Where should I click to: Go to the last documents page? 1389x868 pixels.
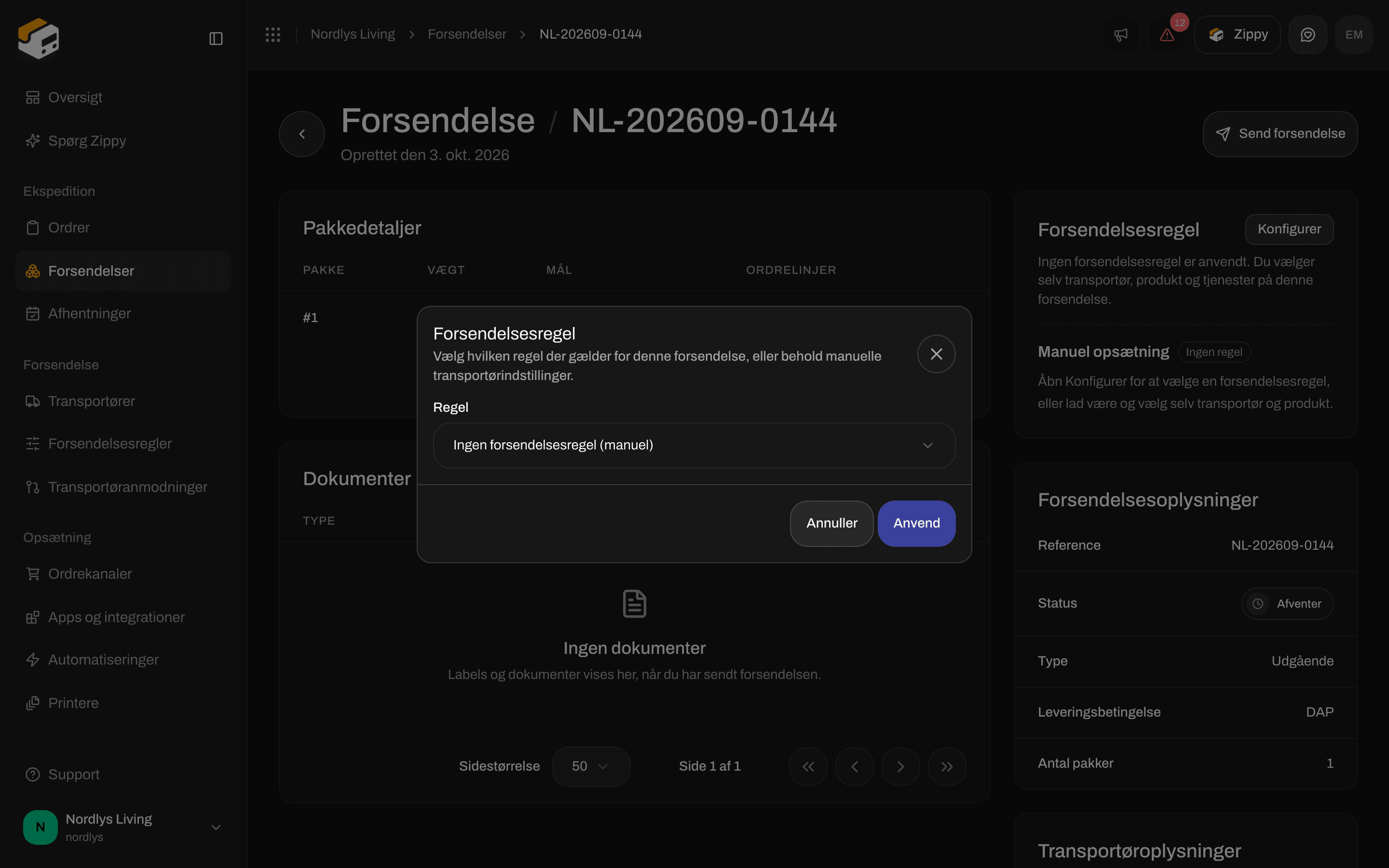point(947,766)
